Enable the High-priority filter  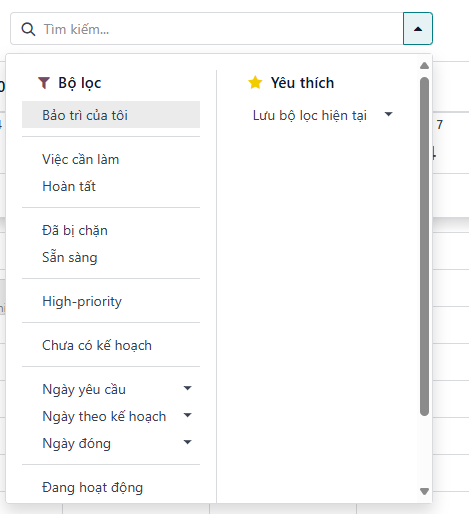(111, 301)
